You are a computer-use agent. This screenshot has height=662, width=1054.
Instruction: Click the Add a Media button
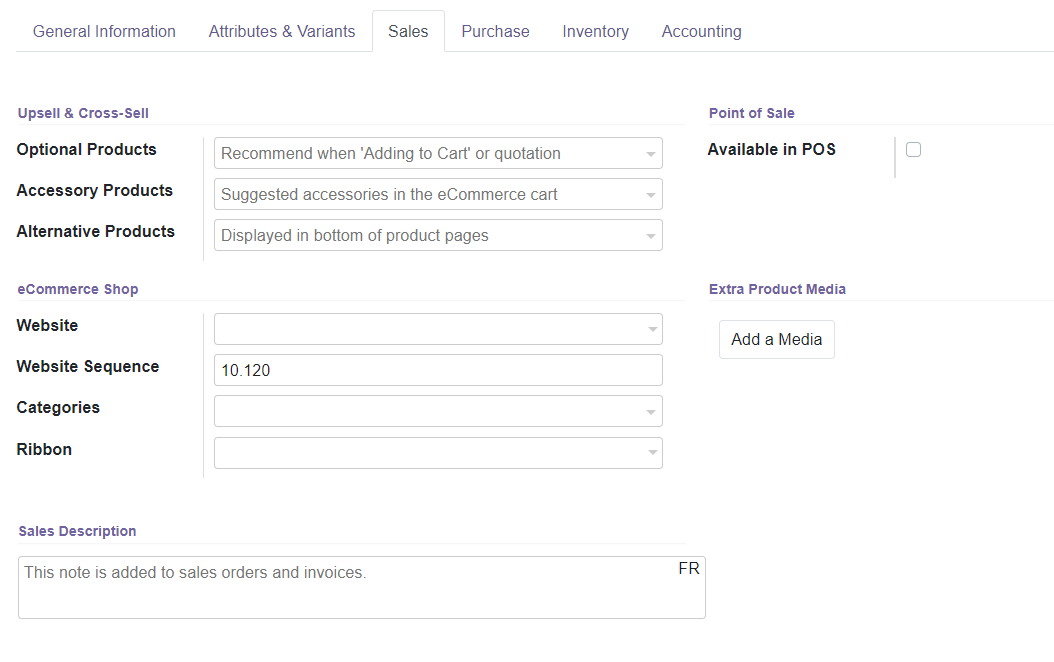[x=776, y=339]
